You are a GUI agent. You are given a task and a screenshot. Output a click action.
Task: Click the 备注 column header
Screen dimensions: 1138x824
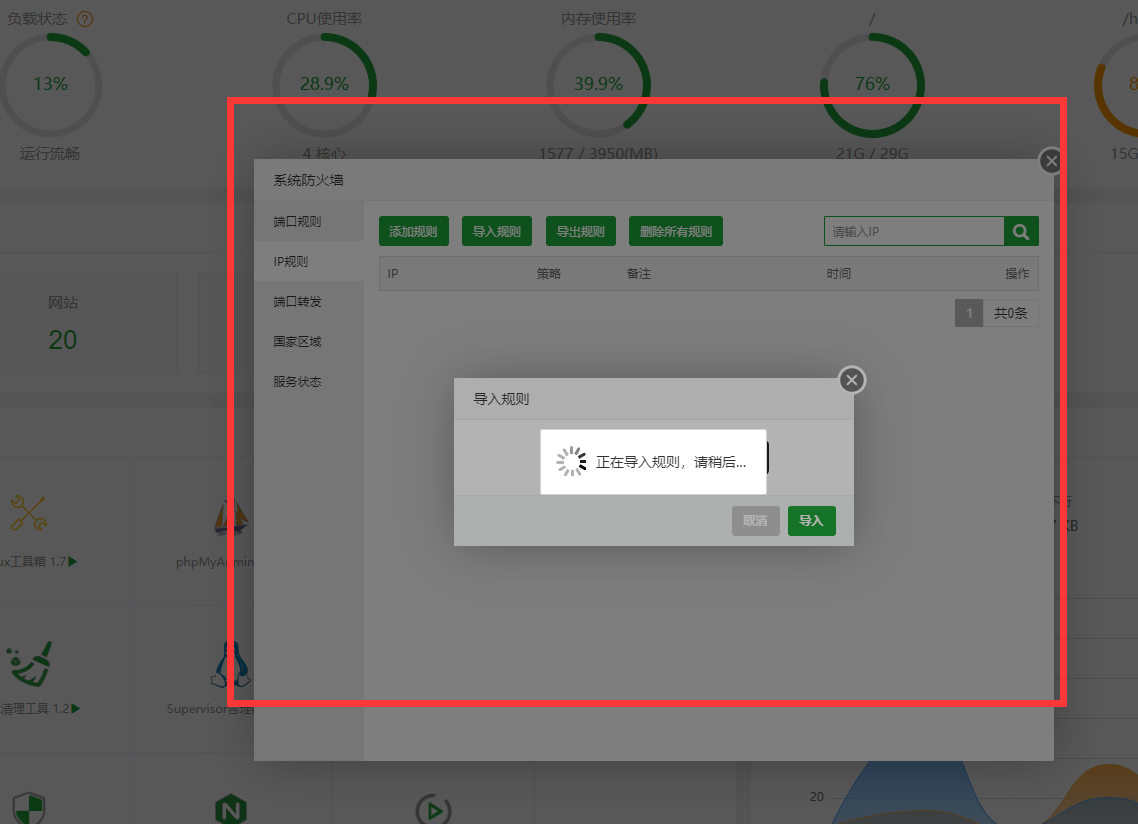639,274
